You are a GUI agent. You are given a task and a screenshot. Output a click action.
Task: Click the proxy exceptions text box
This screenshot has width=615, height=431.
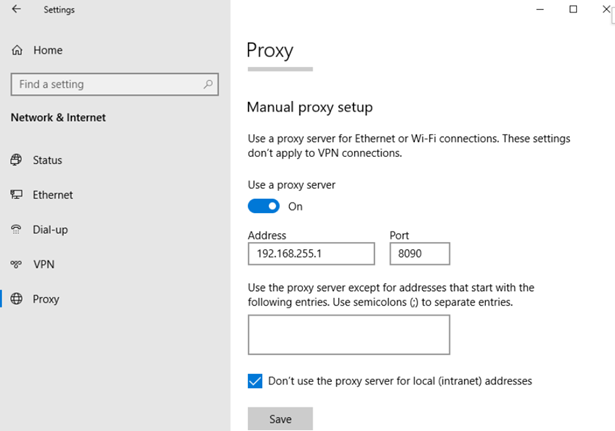pos(348,334)
